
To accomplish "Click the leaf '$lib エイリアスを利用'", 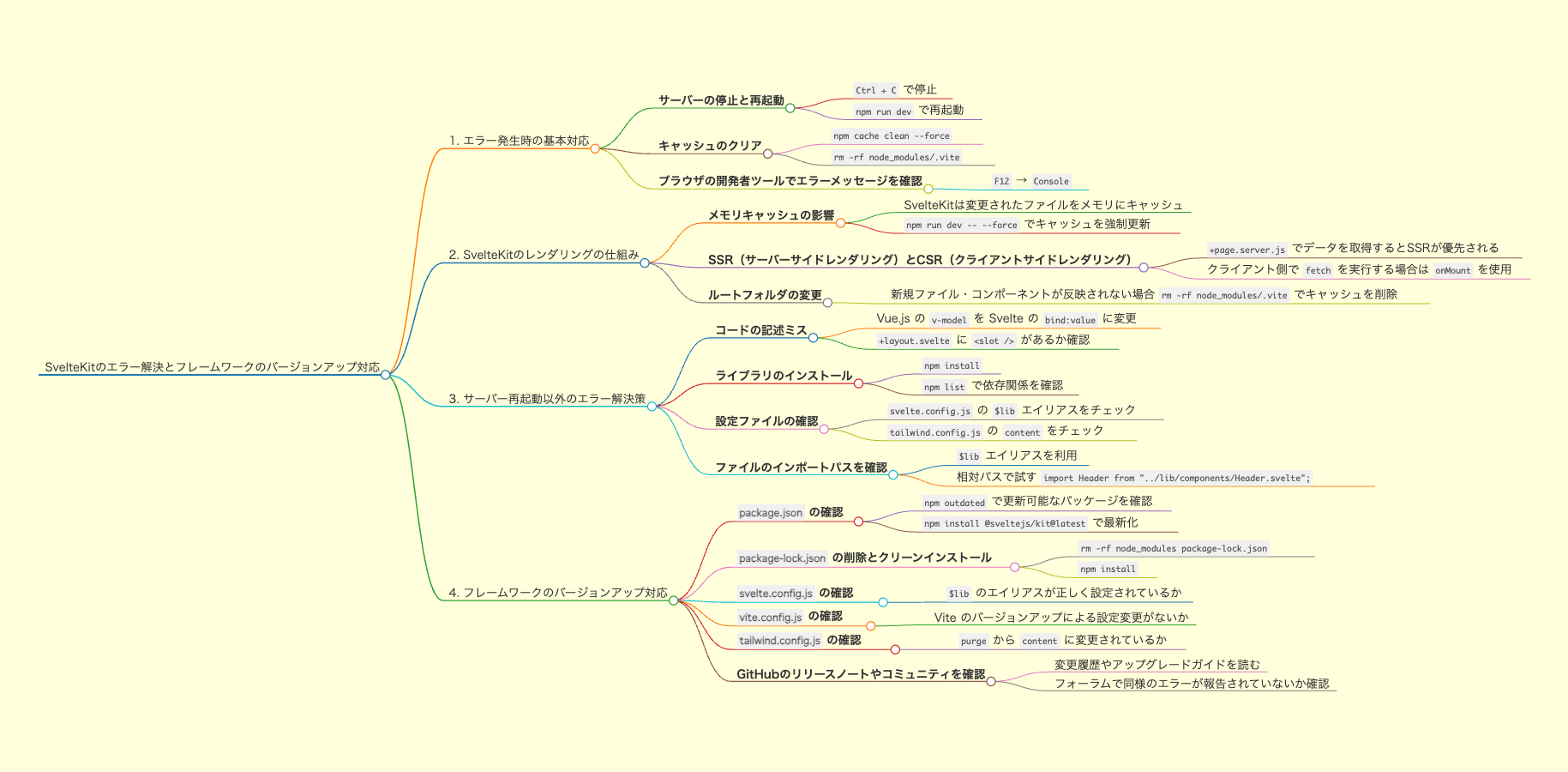I will tap(1017, 455).
